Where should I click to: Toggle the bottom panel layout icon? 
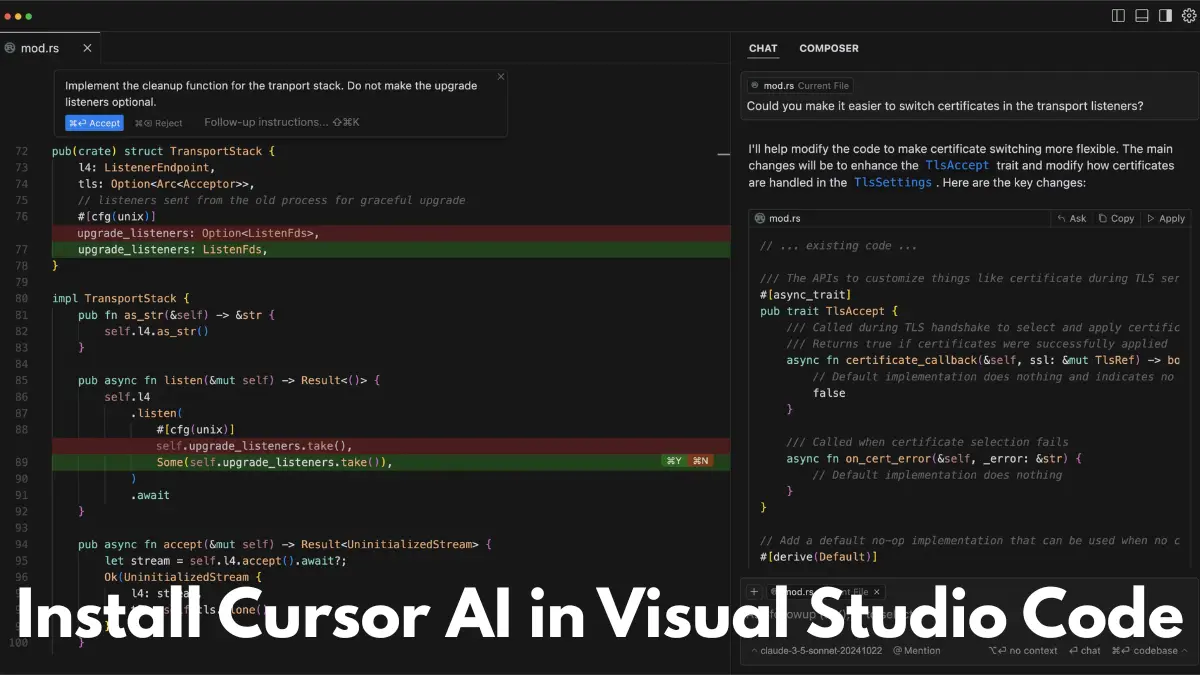point(1142,16)
